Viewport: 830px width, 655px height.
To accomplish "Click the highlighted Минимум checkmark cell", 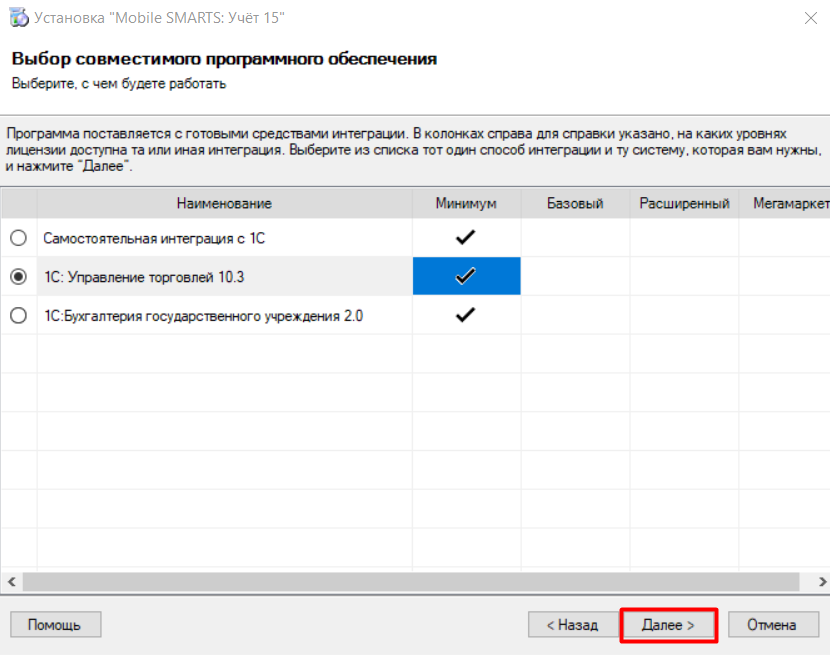I will (x=466, y=276).
